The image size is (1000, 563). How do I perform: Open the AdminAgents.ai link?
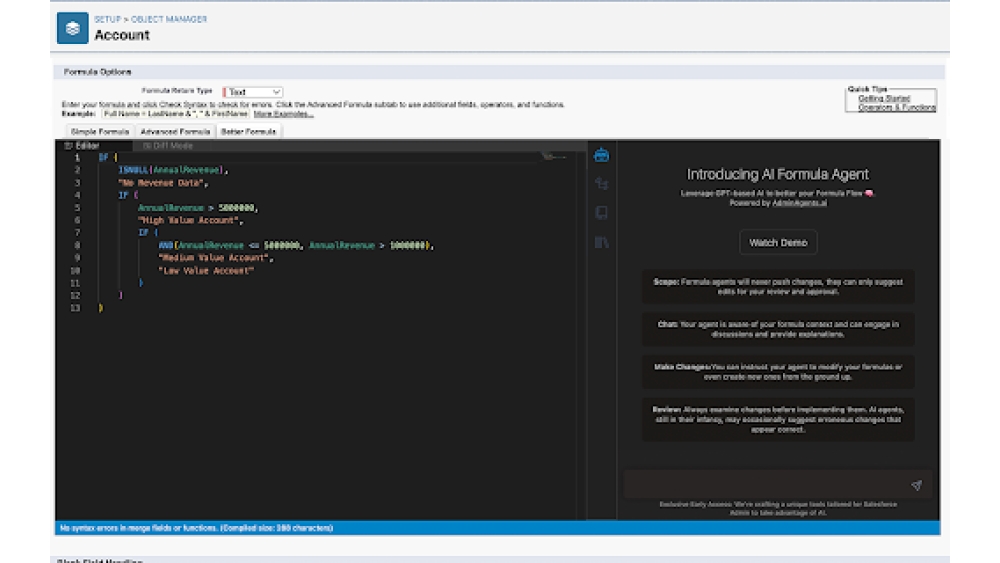click(799, 203)
